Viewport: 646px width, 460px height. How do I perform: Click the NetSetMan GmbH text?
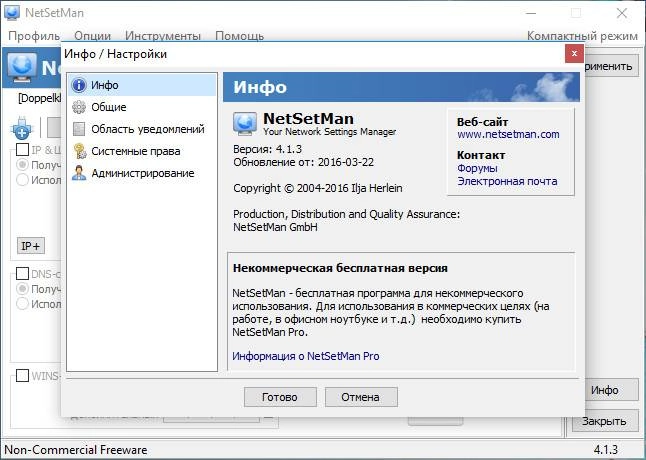click(275, 227)
